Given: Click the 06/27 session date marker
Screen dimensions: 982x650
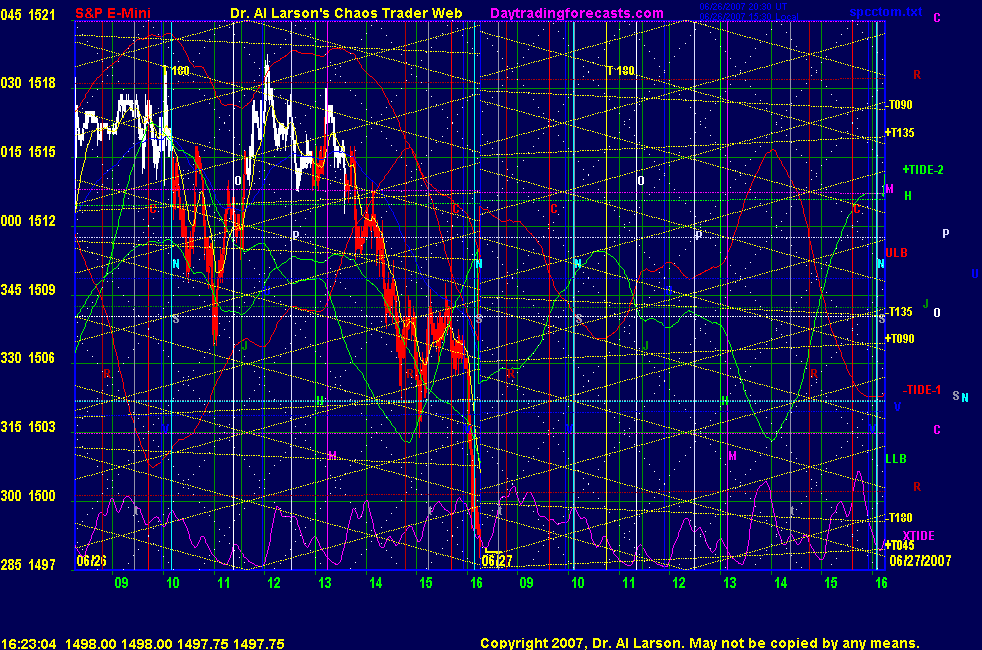Looking at the screenshot, I should (497, 560).
